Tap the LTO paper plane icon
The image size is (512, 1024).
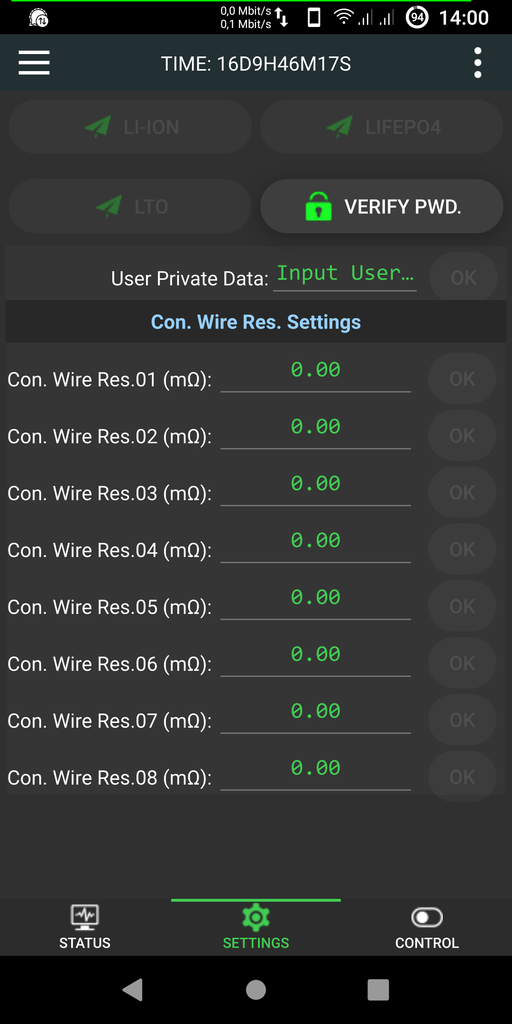(108, 206)
